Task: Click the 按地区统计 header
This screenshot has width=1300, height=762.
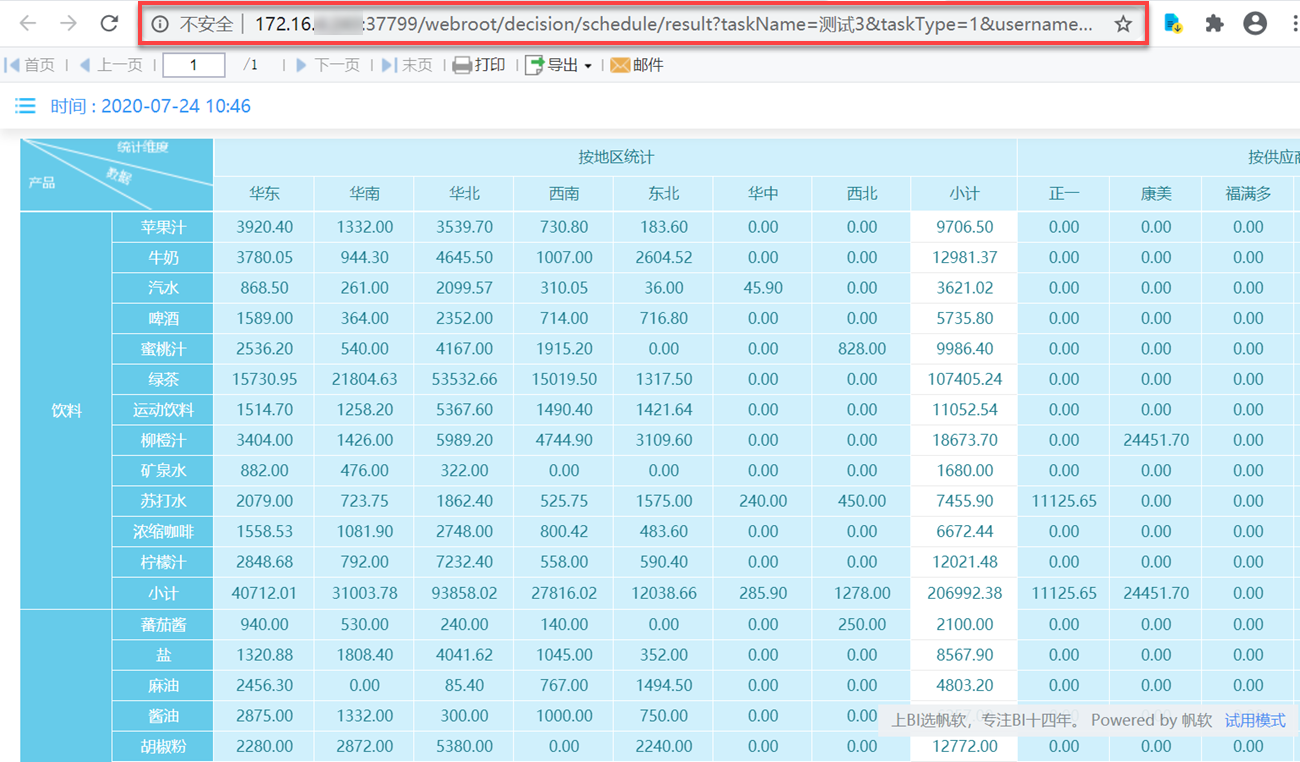Action: coord(616,157)
